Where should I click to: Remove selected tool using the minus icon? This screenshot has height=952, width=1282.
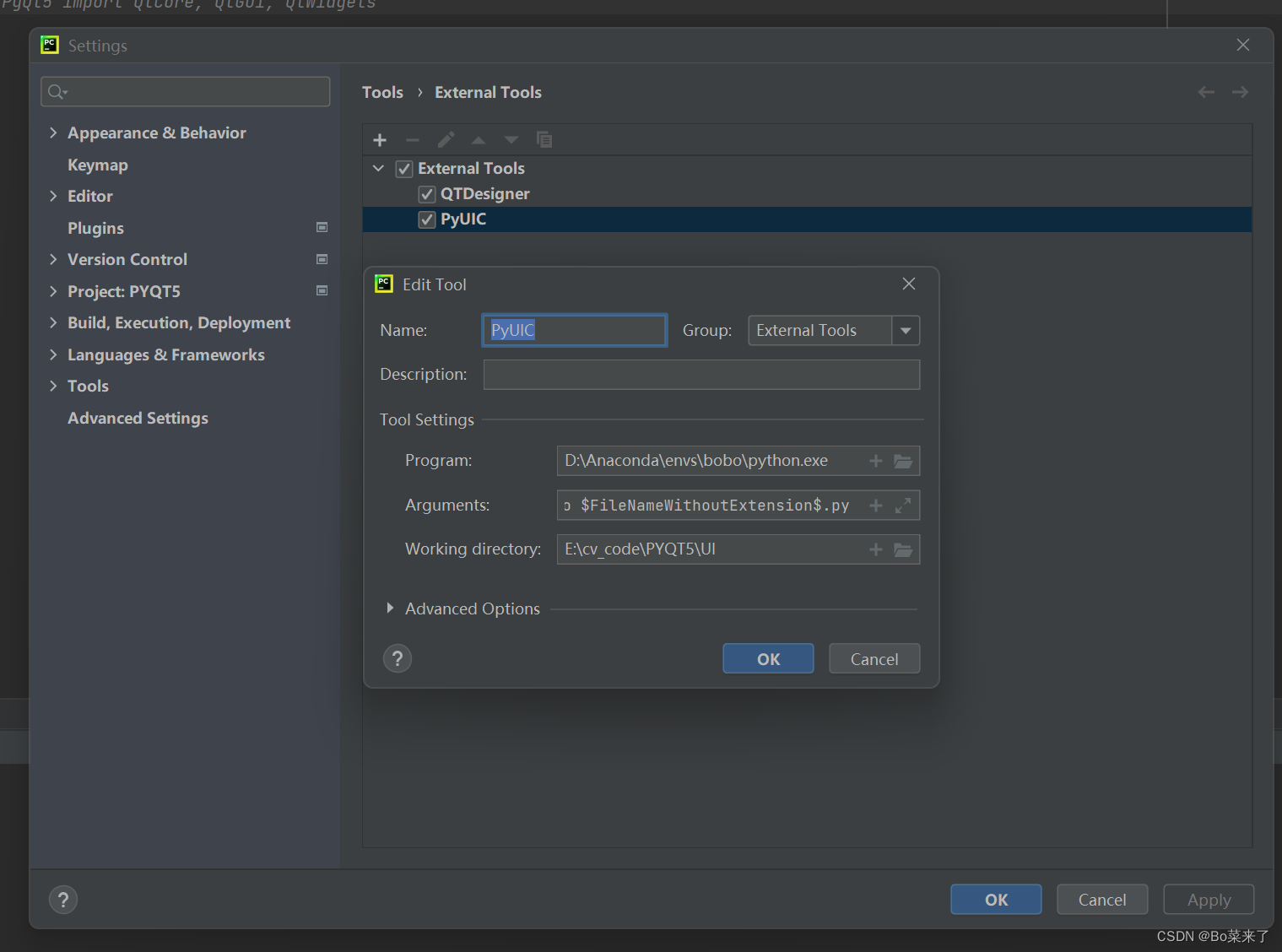tap(412, 139)
